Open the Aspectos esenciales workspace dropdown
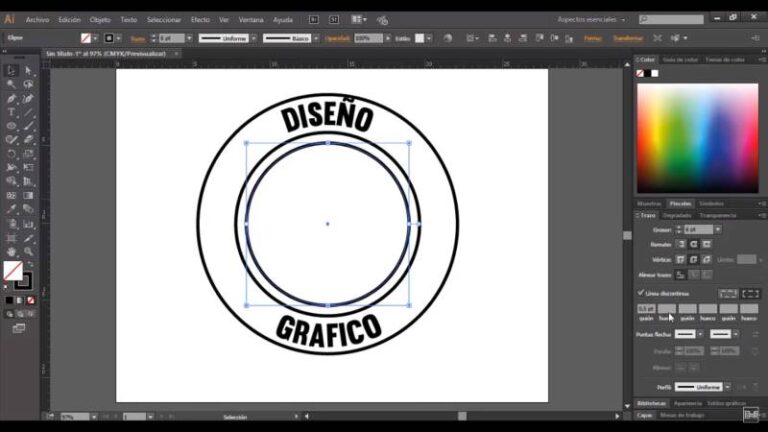Image resolution: width=768 pixels, height=432 pixels. point(591,20)
